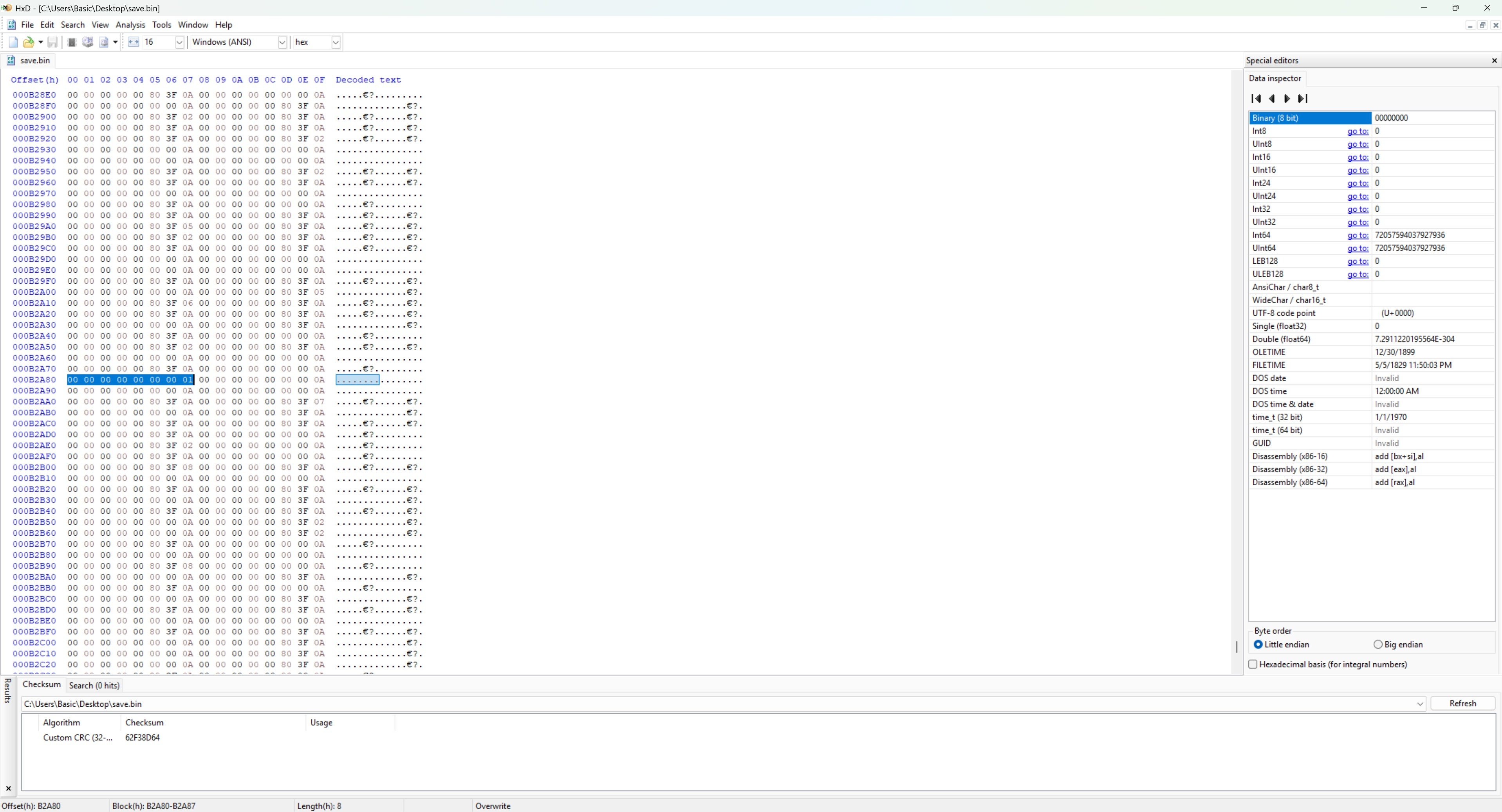Go to previous byte in Data inspector
Image resolution: width=1502 pixels, height=812 pixels.
tap(1272, 99)
